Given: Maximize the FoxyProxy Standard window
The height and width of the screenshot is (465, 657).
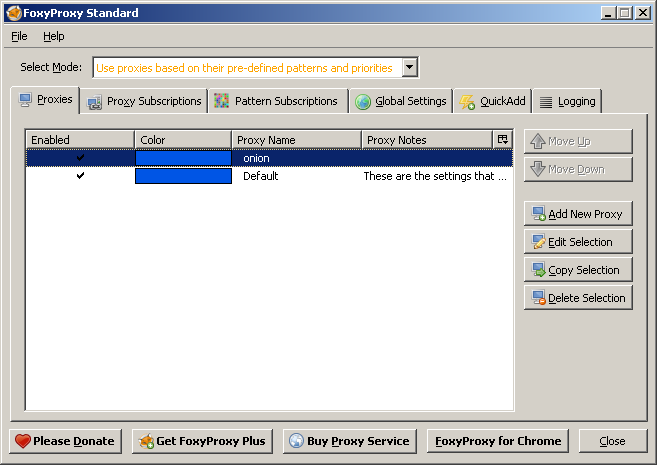Looking at the screenshot, I should (624, 13).
